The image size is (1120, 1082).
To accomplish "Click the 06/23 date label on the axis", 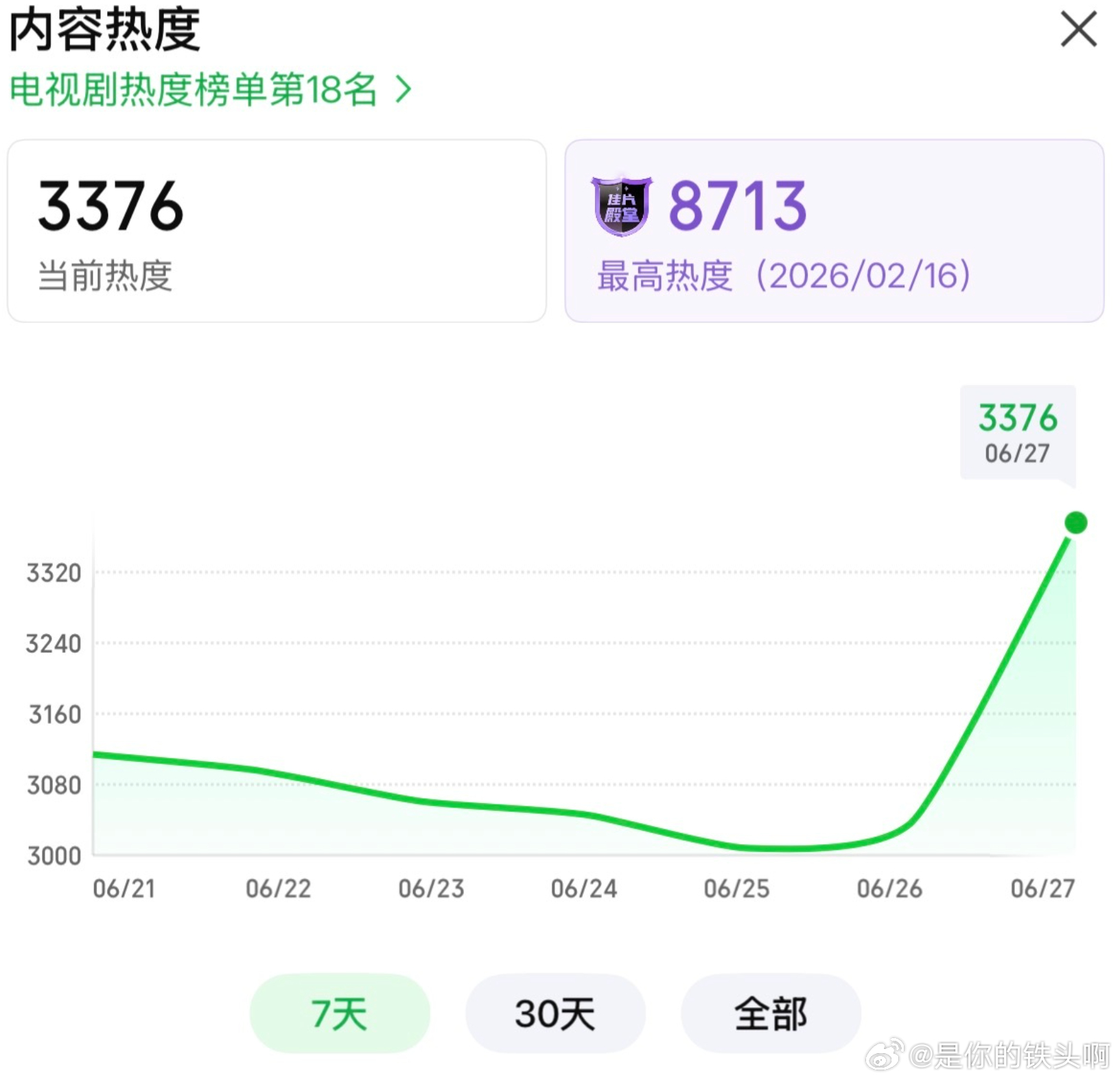I will [x=431, y=888].
